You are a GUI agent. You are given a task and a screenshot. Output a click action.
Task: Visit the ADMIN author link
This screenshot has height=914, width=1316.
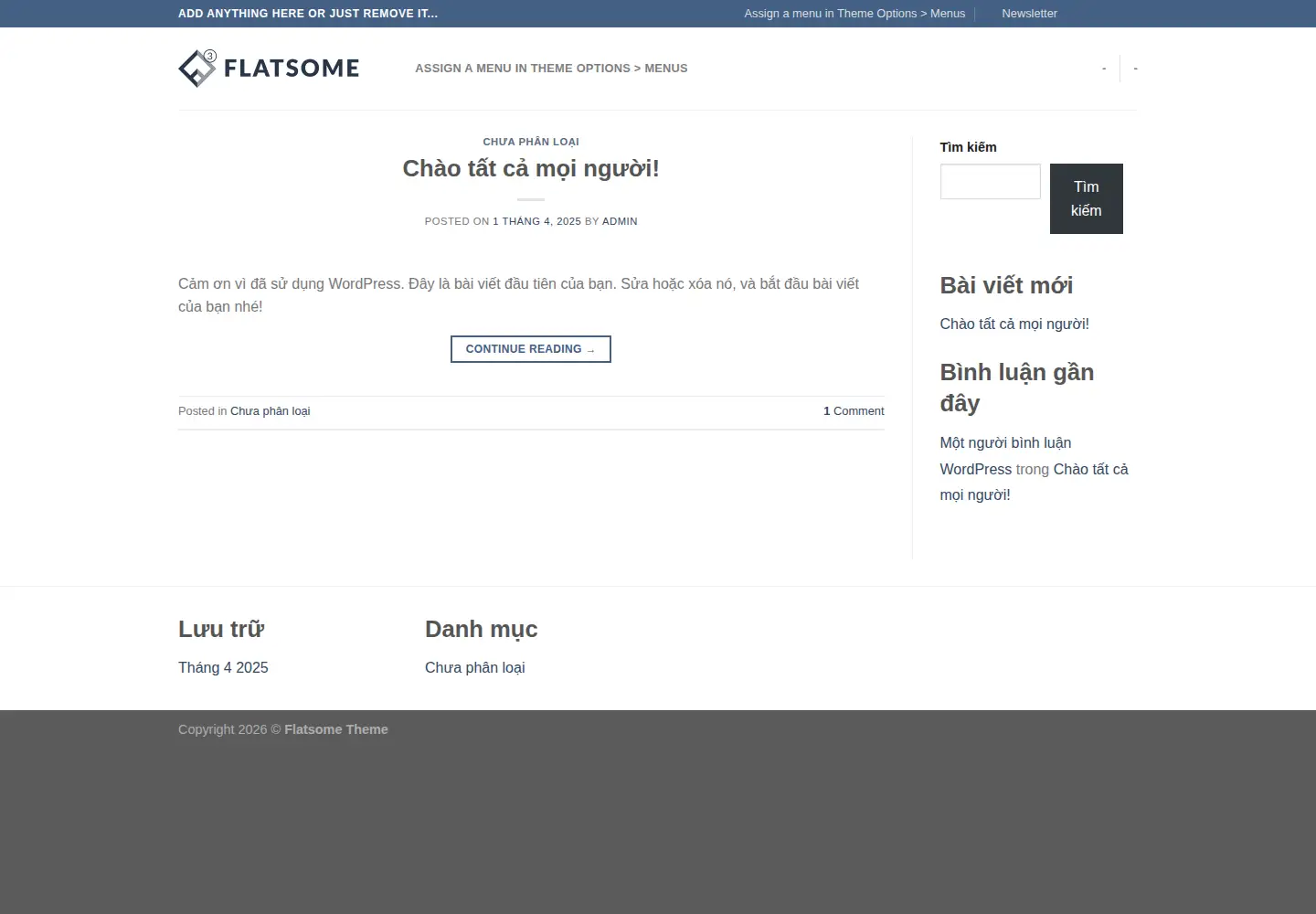click(620, 221)
